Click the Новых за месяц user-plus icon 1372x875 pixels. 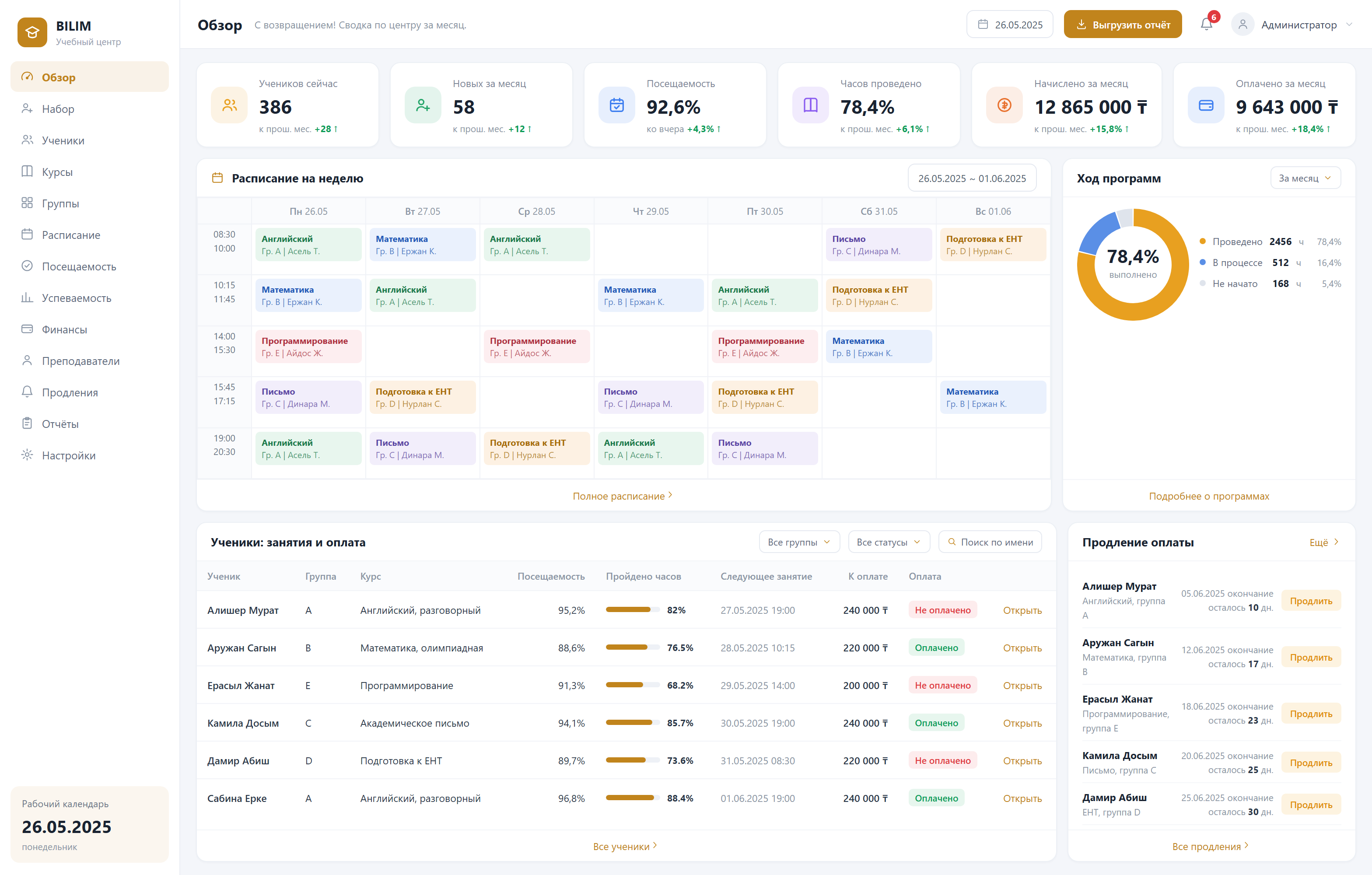click(x=423, y=105)
